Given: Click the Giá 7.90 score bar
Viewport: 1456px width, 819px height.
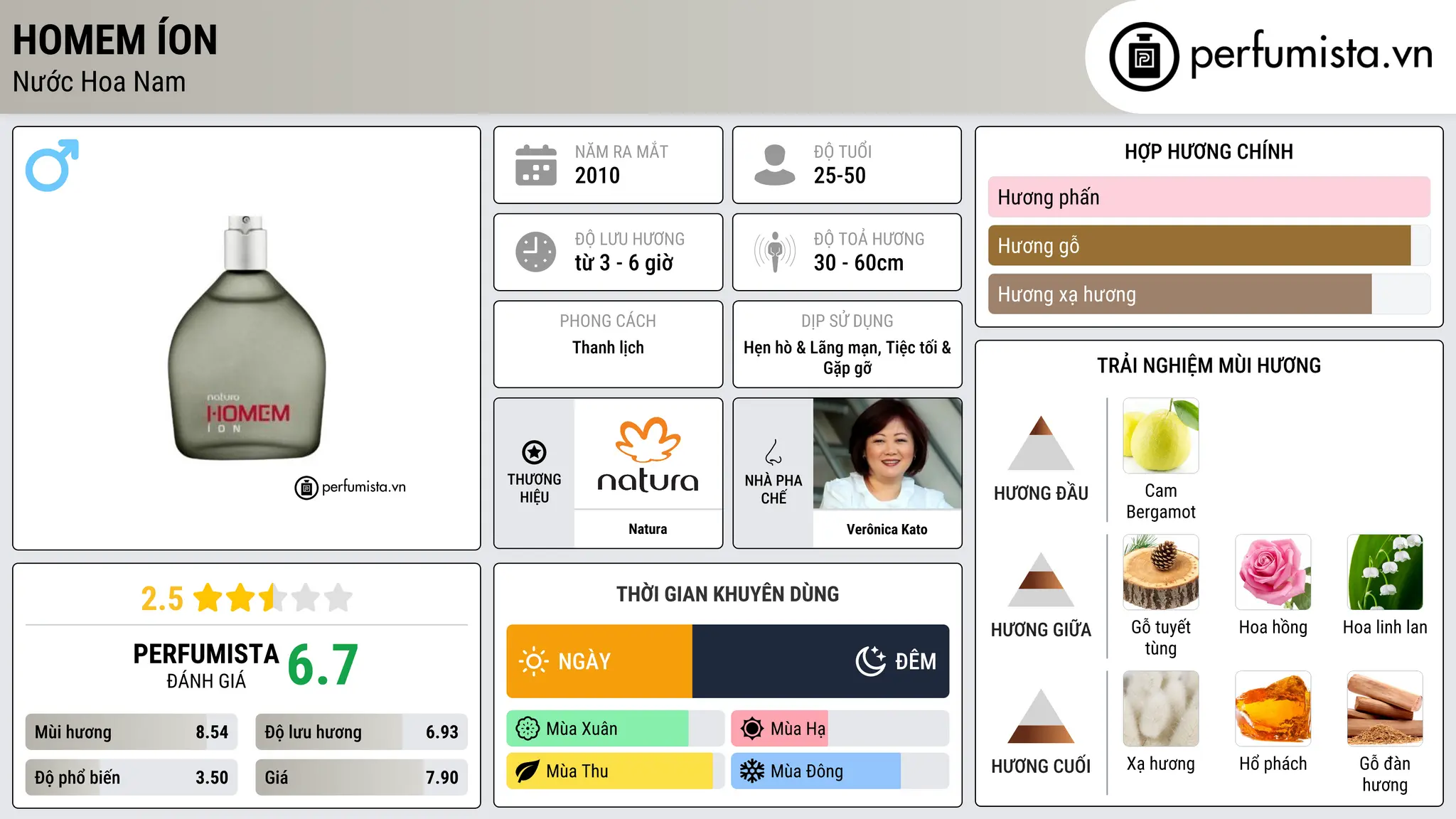Looking at the screenshot, I should (362, 777).
